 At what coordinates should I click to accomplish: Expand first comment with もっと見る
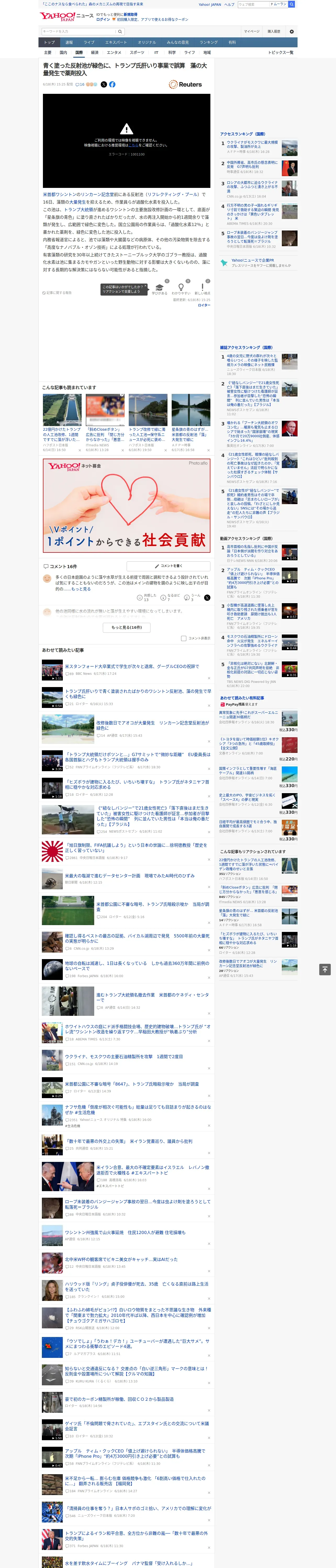[81, 589]
